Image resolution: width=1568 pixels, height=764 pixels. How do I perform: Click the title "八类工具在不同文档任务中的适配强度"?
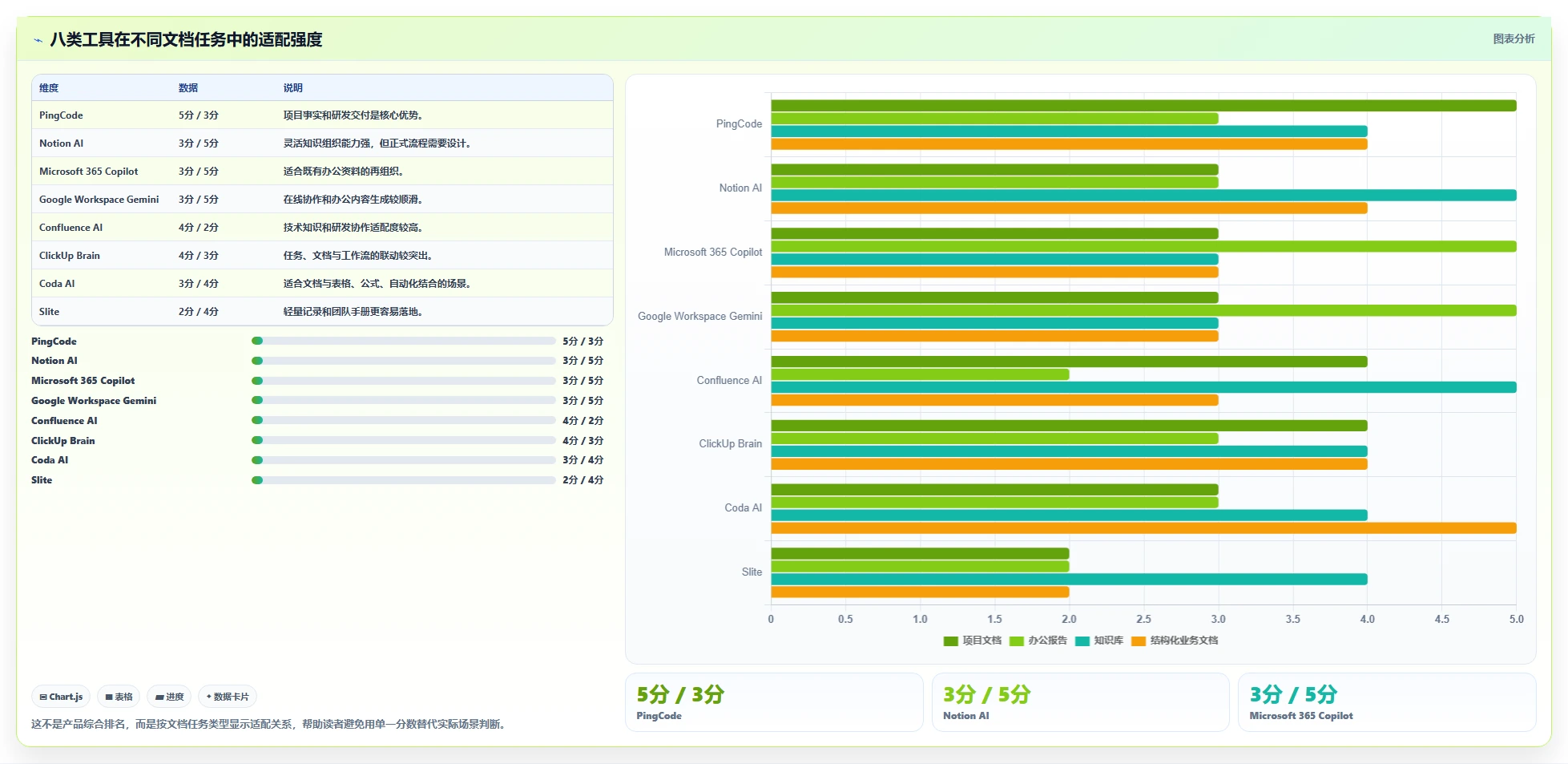pos(186,40)
